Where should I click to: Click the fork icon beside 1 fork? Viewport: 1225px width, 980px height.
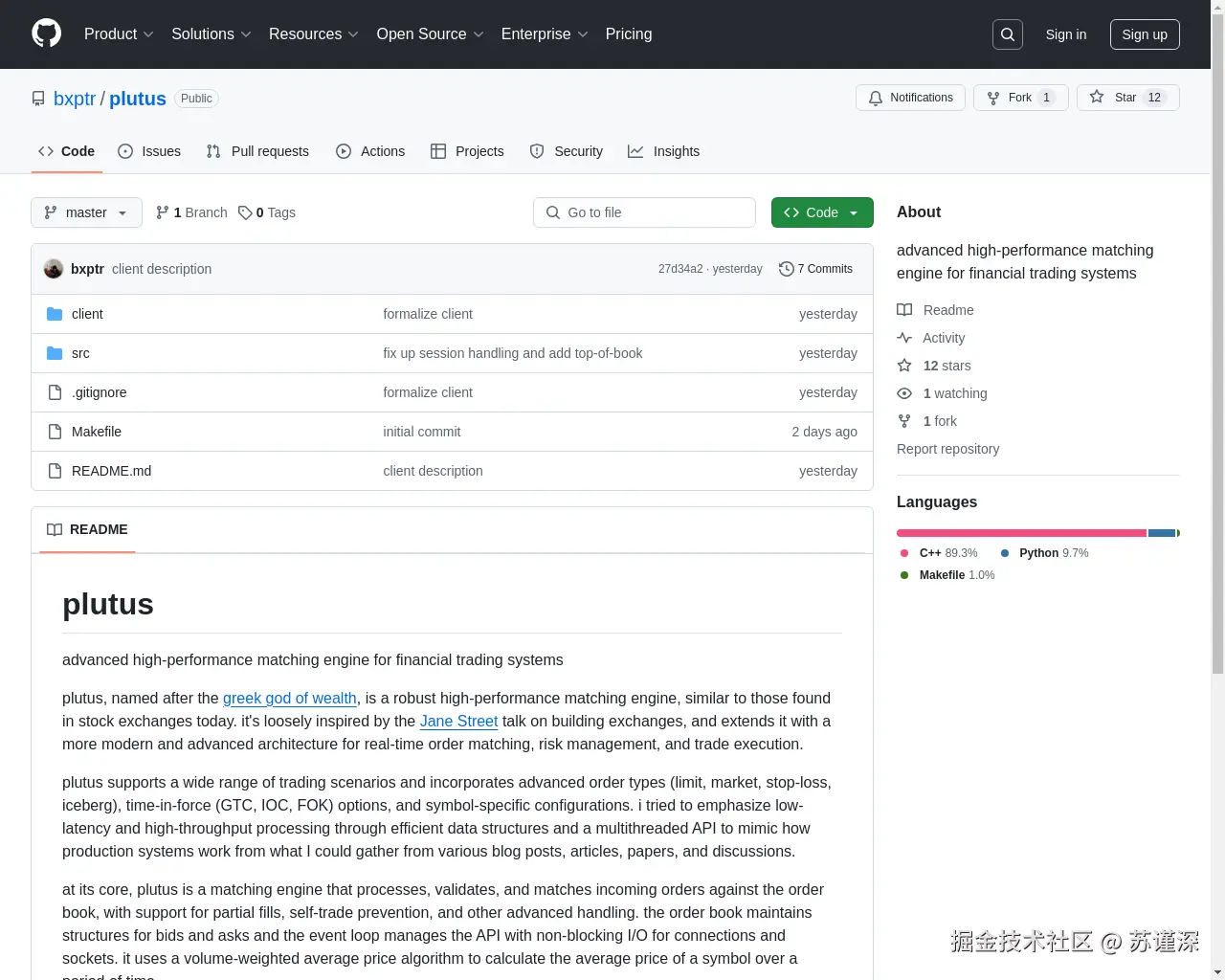904,421
